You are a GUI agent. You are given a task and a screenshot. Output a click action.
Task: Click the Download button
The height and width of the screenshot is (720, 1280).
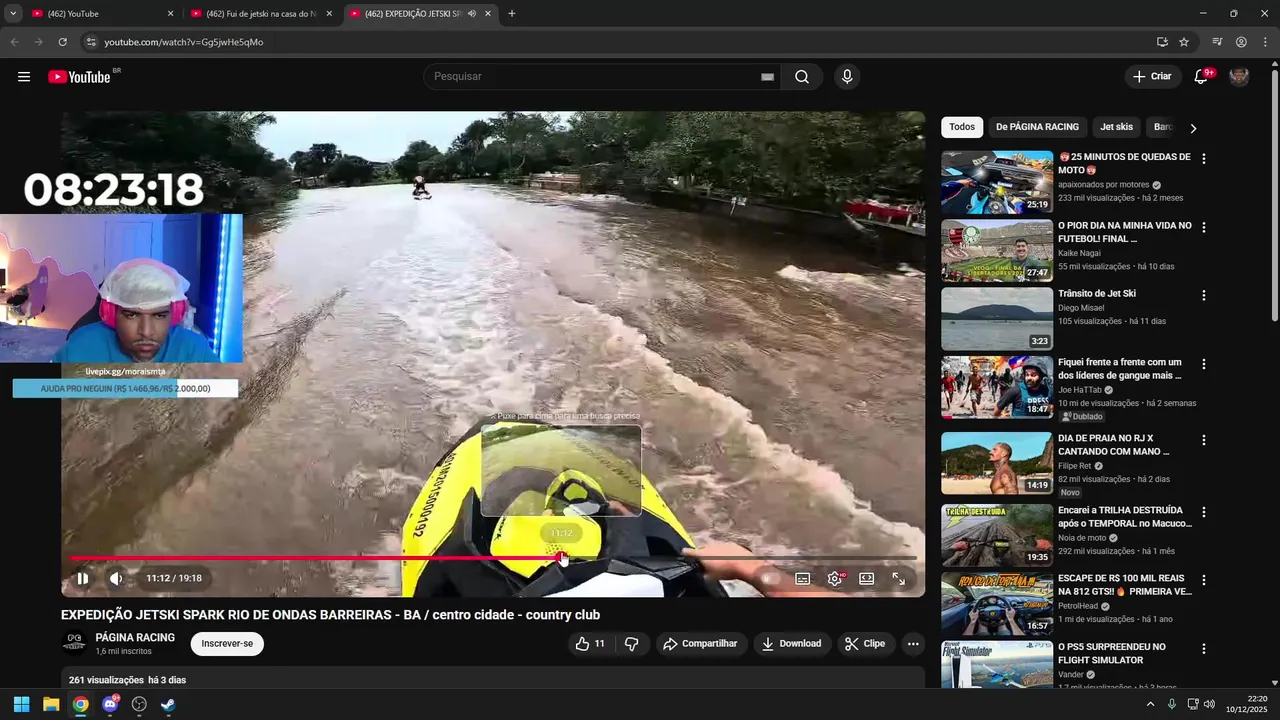791,644
